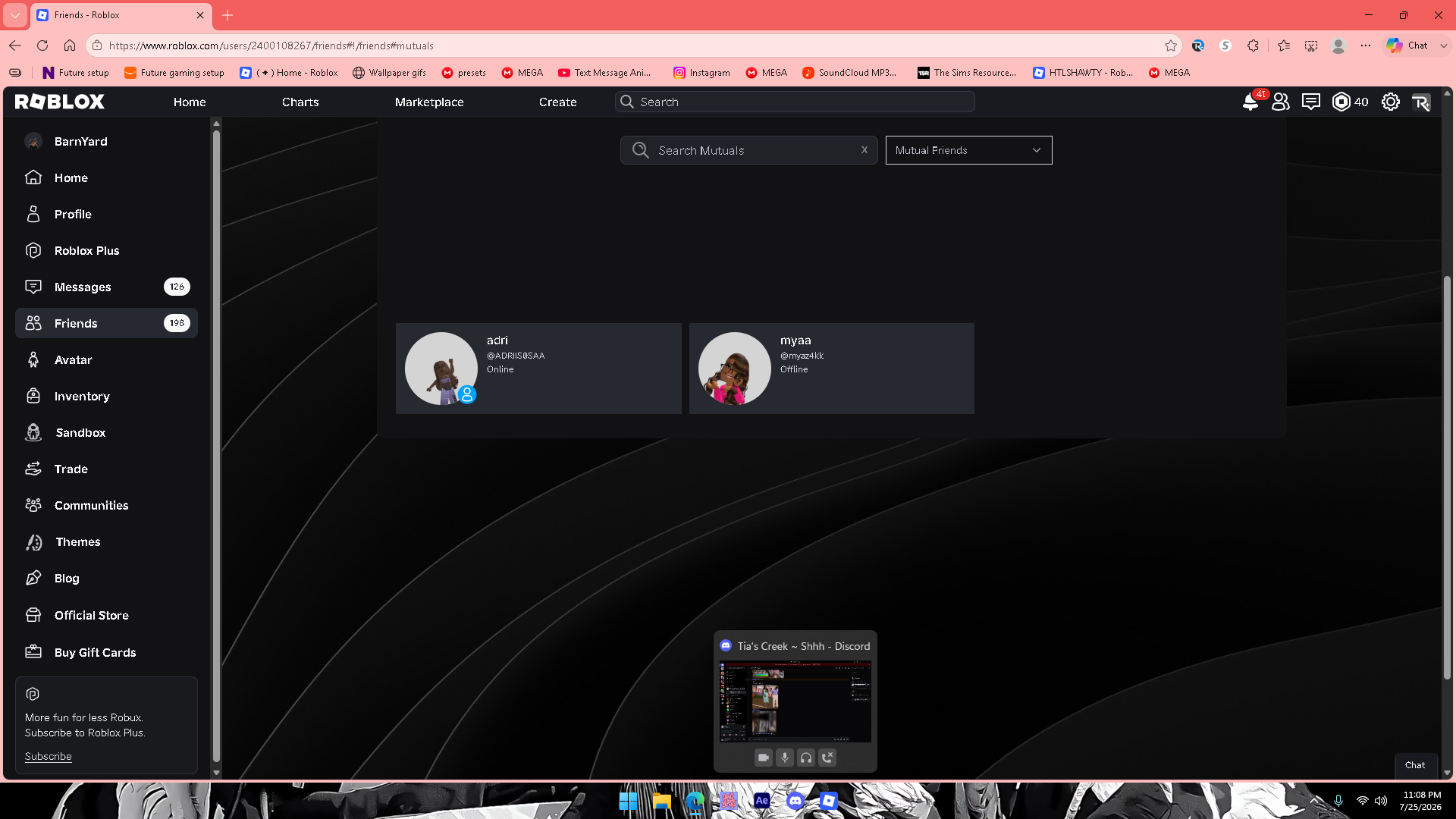The height and width of the screenshot is (819, 1456).
Task: Click the Windows Start button
Action: point(628,801)
